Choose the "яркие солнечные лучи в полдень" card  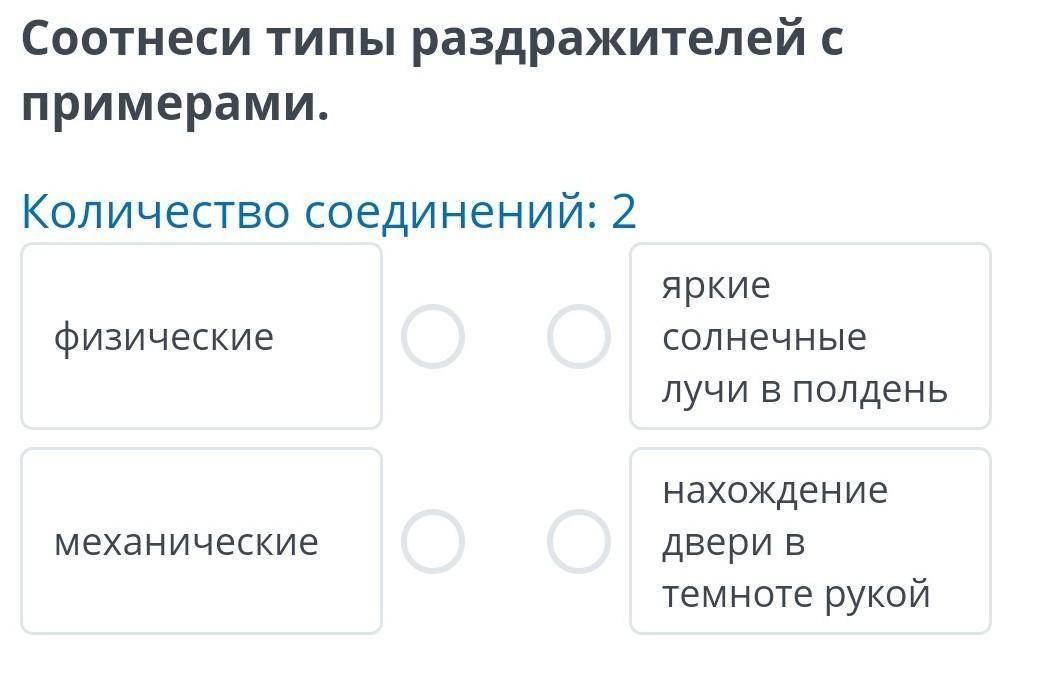pyautogui.click(x=810, y=337)
